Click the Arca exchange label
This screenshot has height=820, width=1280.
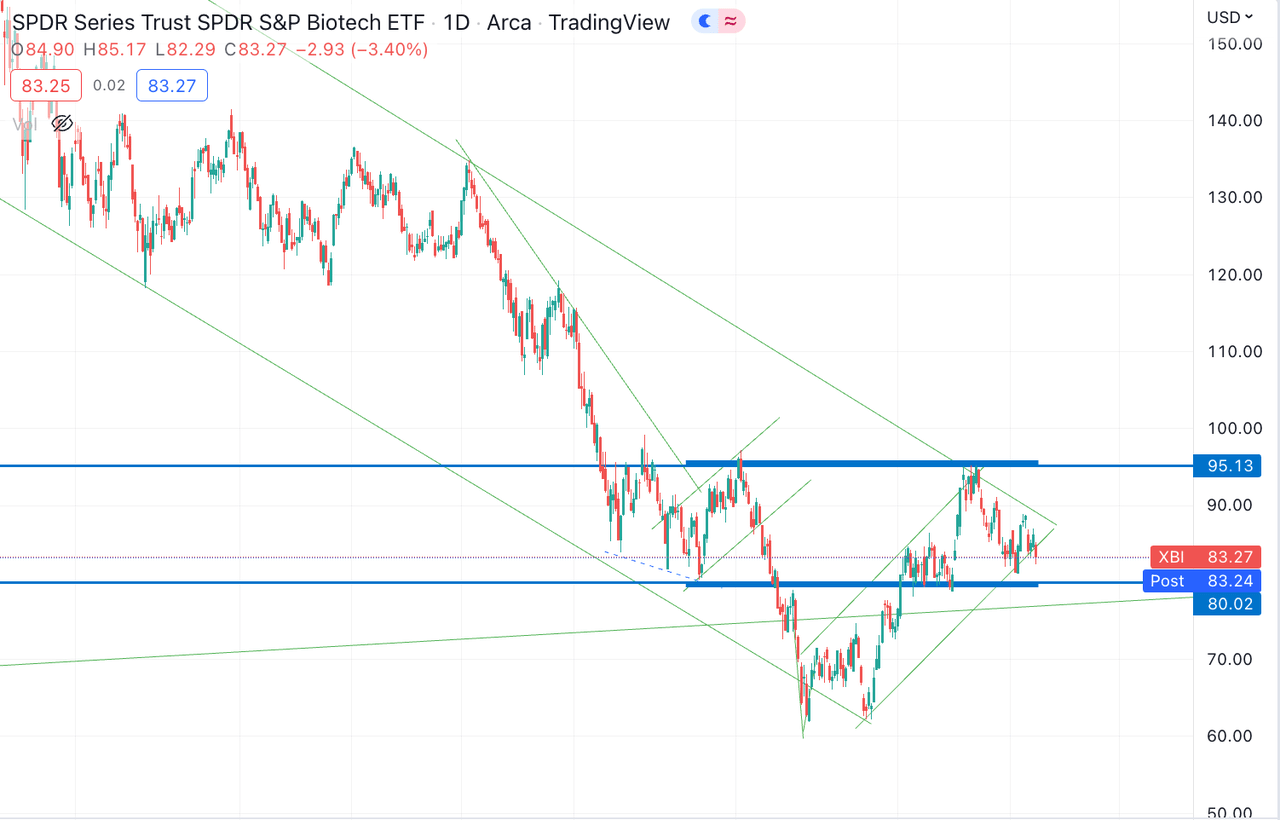(509, 22)
